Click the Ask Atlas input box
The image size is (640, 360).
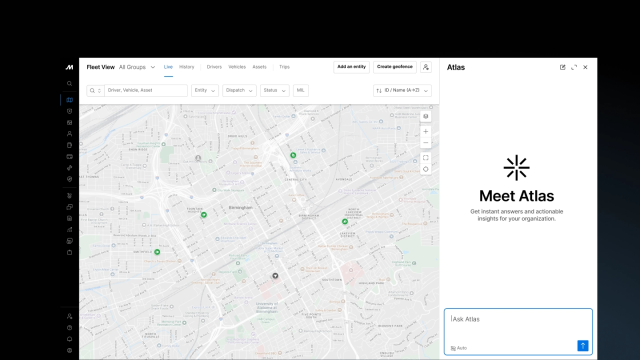(x=518, y=332)
